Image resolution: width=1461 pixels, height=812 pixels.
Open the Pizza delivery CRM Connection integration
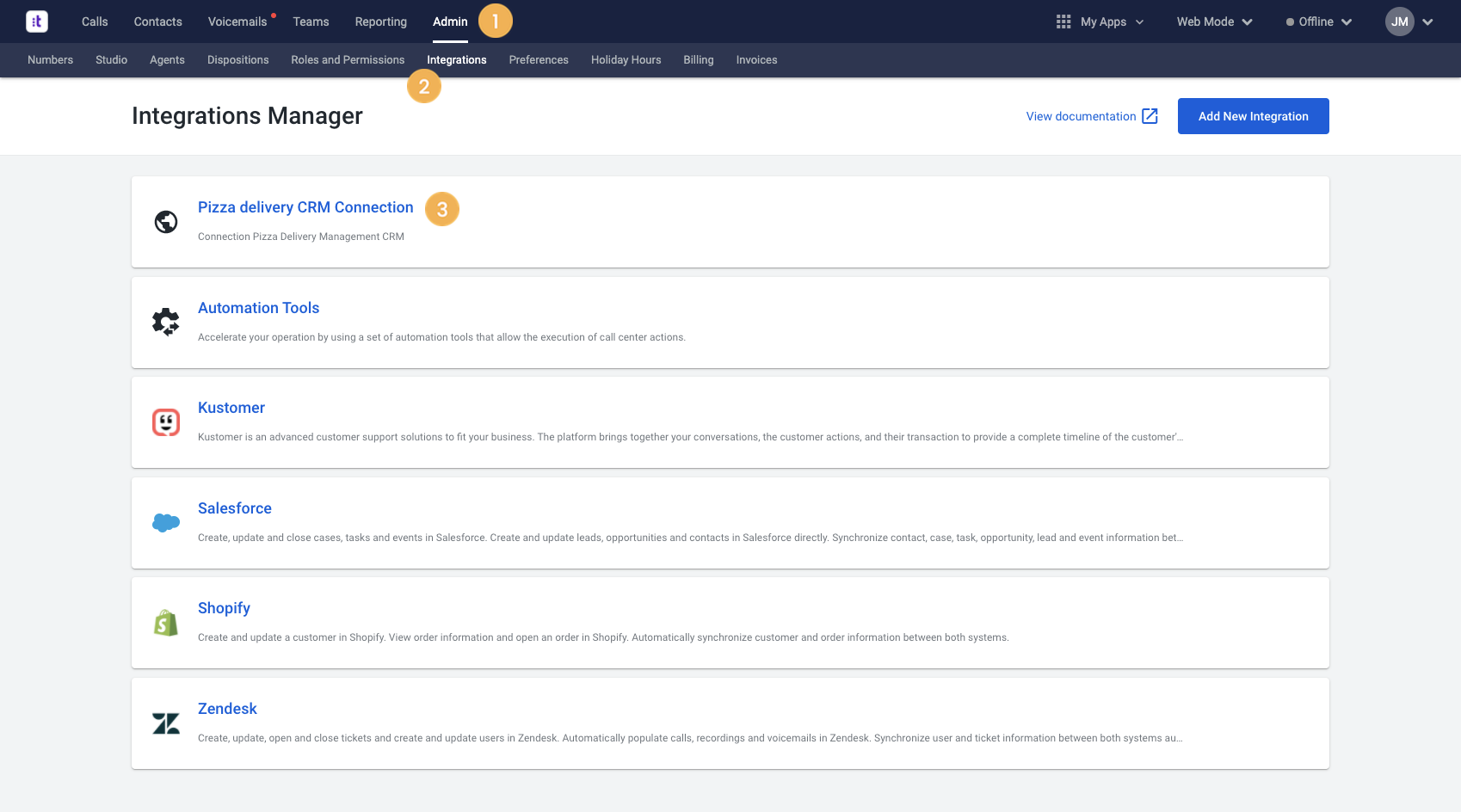click(305, 207)
